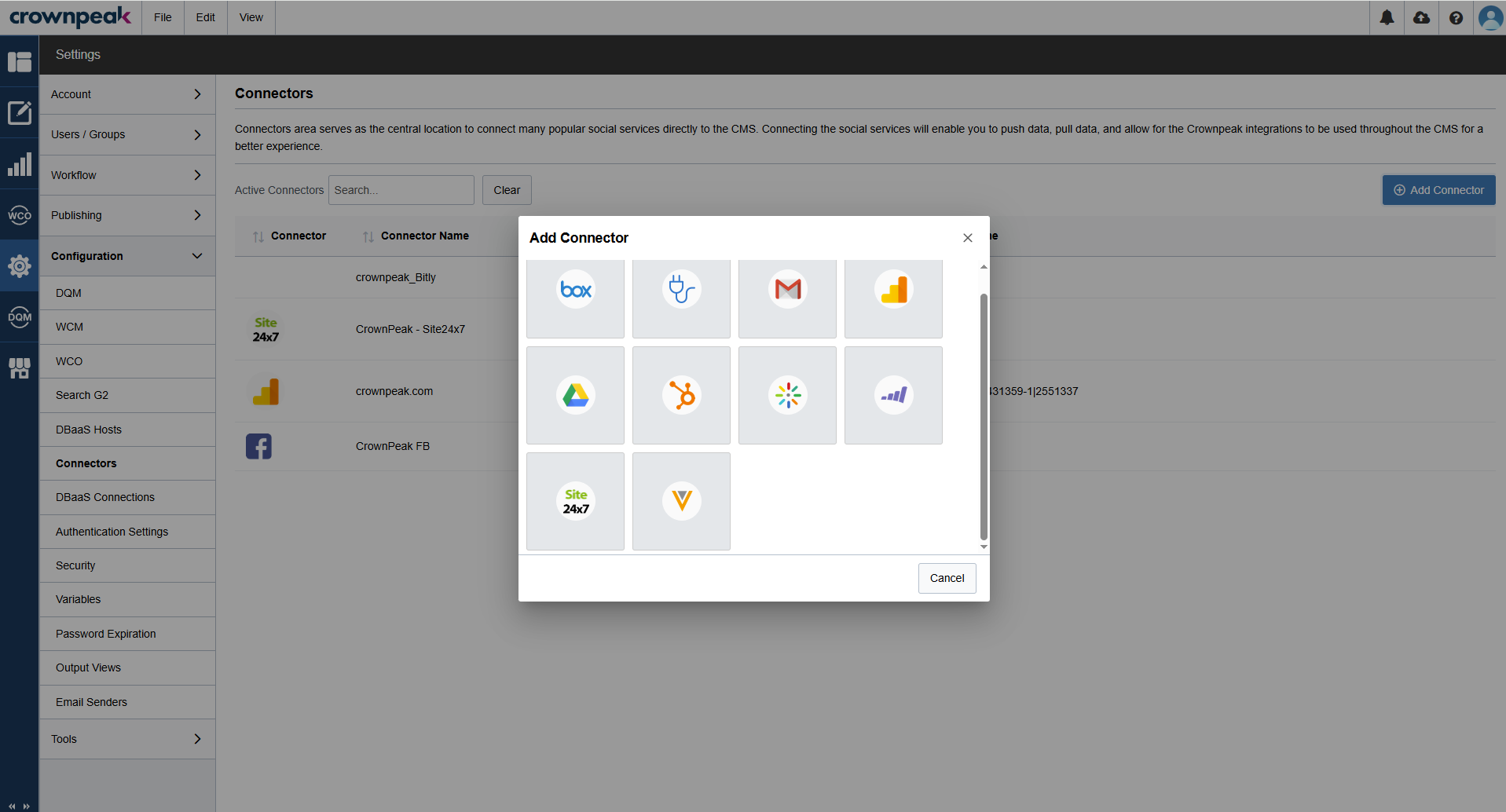Expand the Tools section
Screen dimensions: 1506x812
coord(127,739)
